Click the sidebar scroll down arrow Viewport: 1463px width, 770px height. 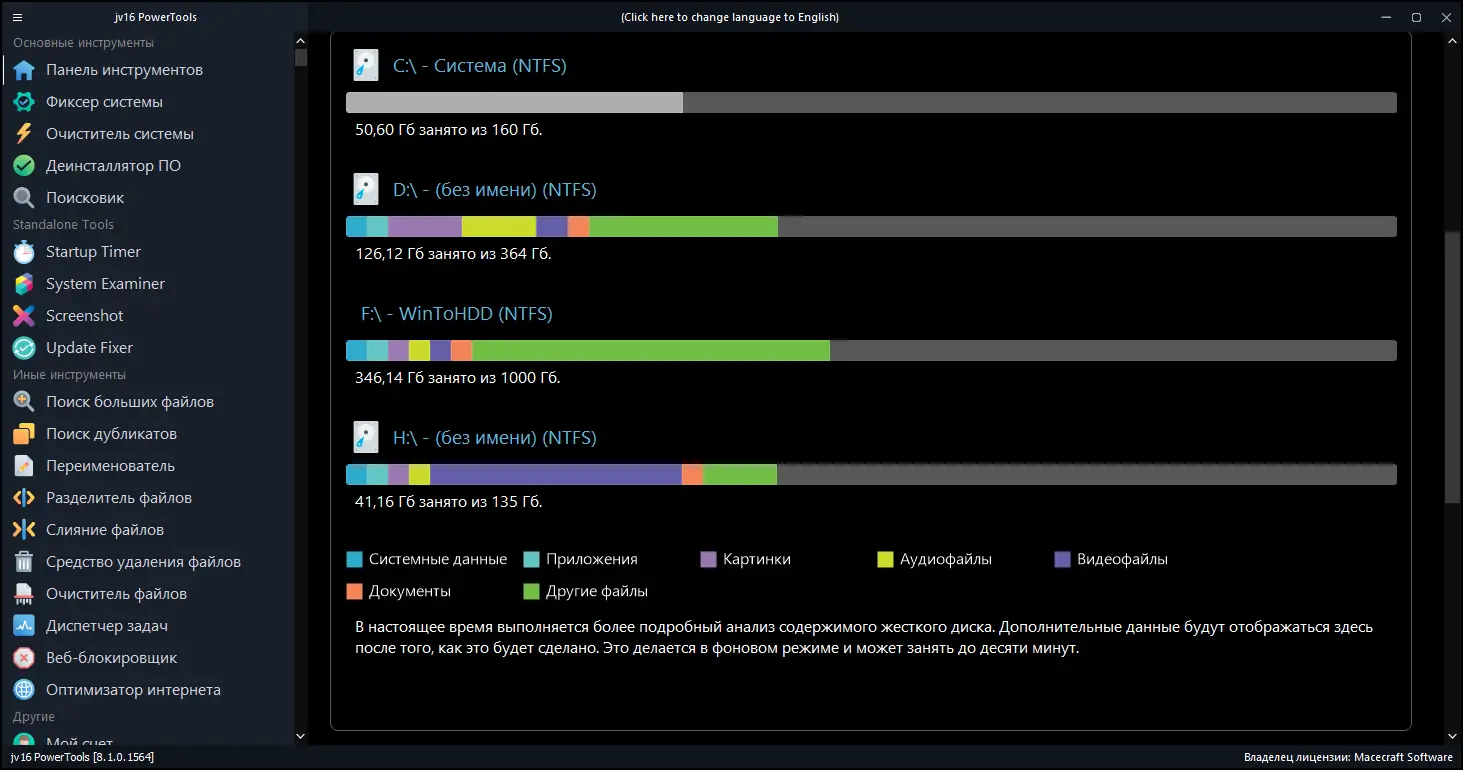tap(301, 736)
